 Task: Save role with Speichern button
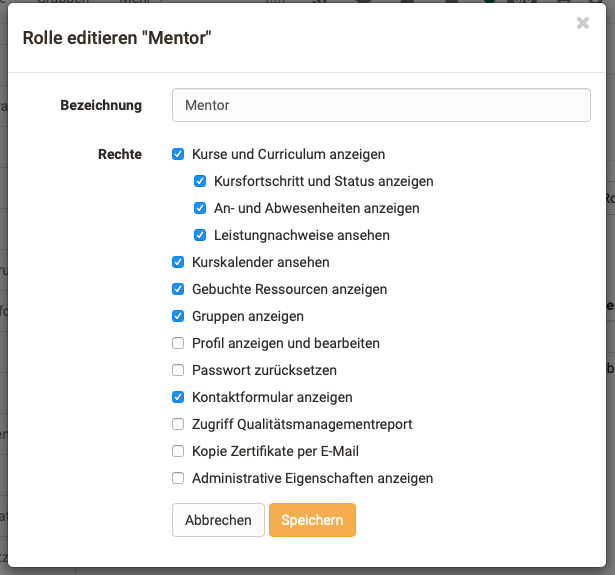312,520
